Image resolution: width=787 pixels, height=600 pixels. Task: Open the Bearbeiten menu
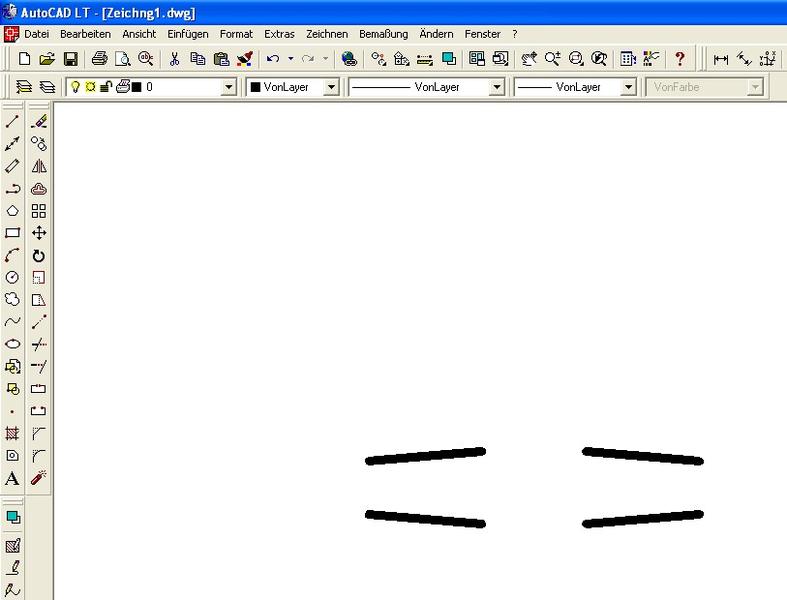pyautogui.click(x=85, y=34)
